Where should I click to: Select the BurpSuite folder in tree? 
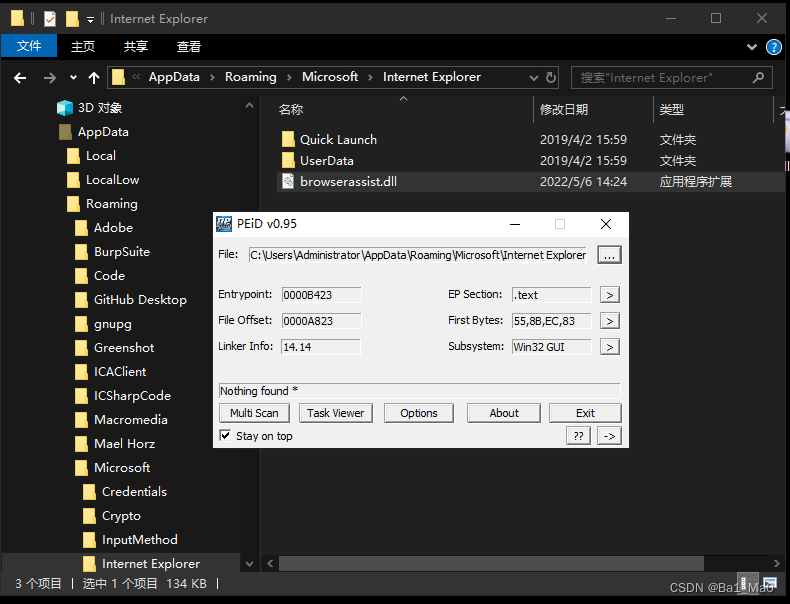tap(122, 252)
